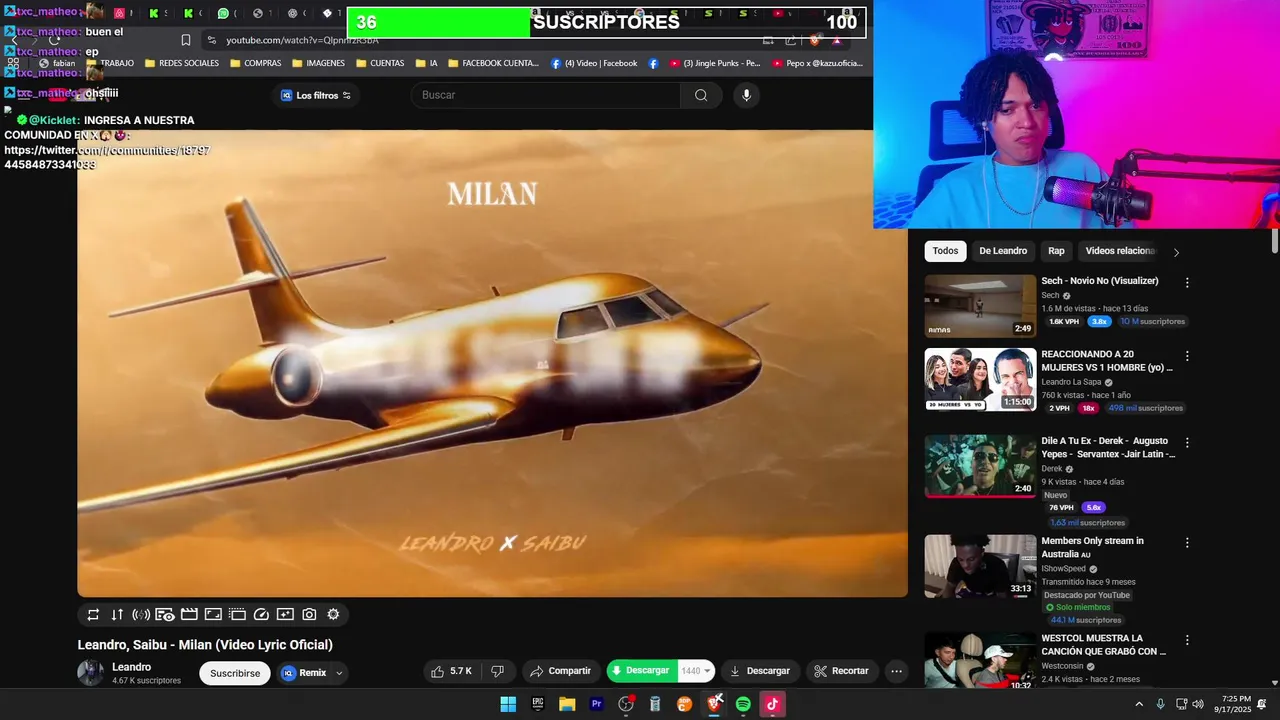Open the Los filtros button
Viewport: 1280px width, 720px height.
point(316,95)
